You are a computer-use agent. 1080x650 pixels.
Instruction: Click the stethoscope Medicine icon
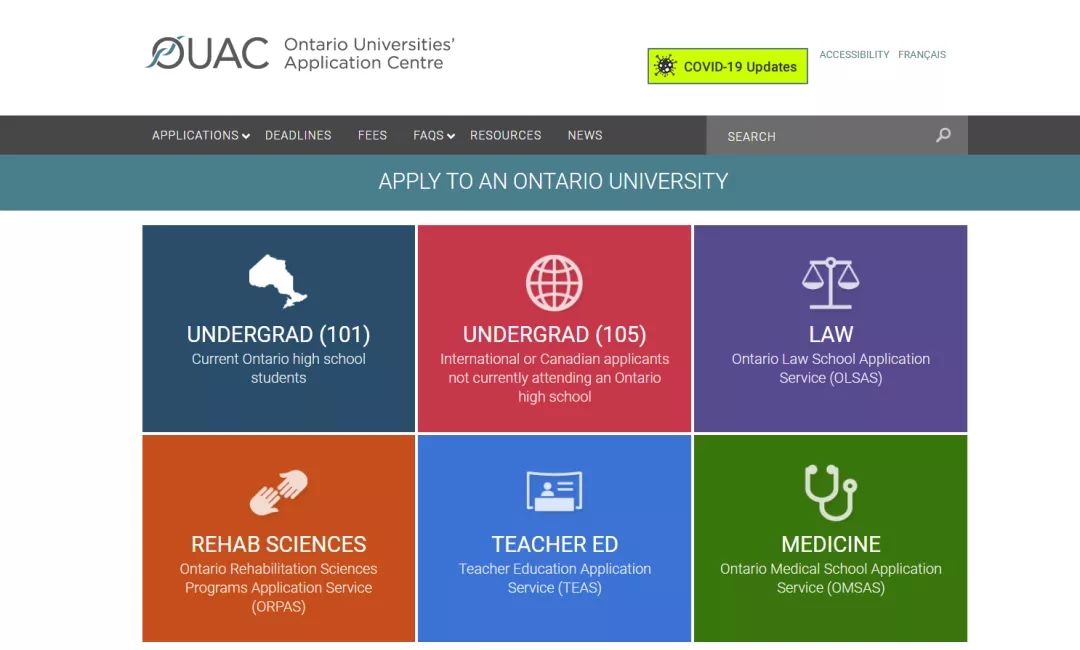click(x=830, y=492)
